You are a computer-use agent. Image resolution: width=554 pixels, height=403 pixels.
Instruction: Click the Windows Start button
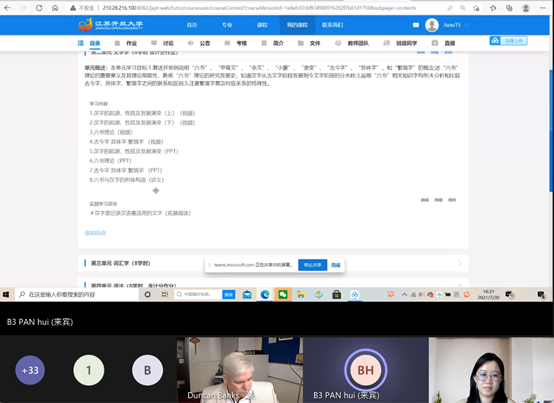pyautogui.click(x=6, y=294)
